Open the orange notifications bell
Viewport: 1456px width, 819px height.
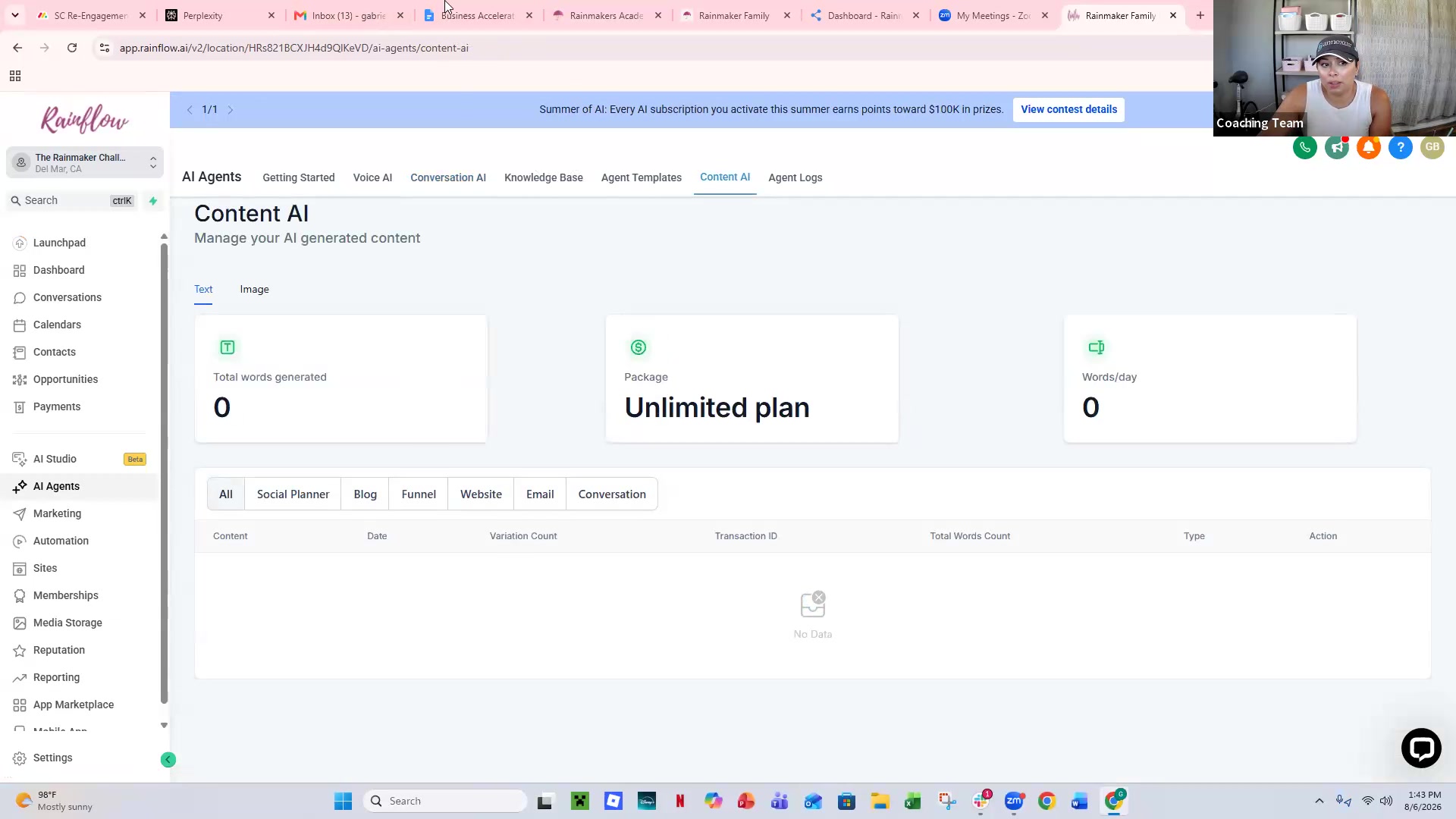tap(1368, 147)
